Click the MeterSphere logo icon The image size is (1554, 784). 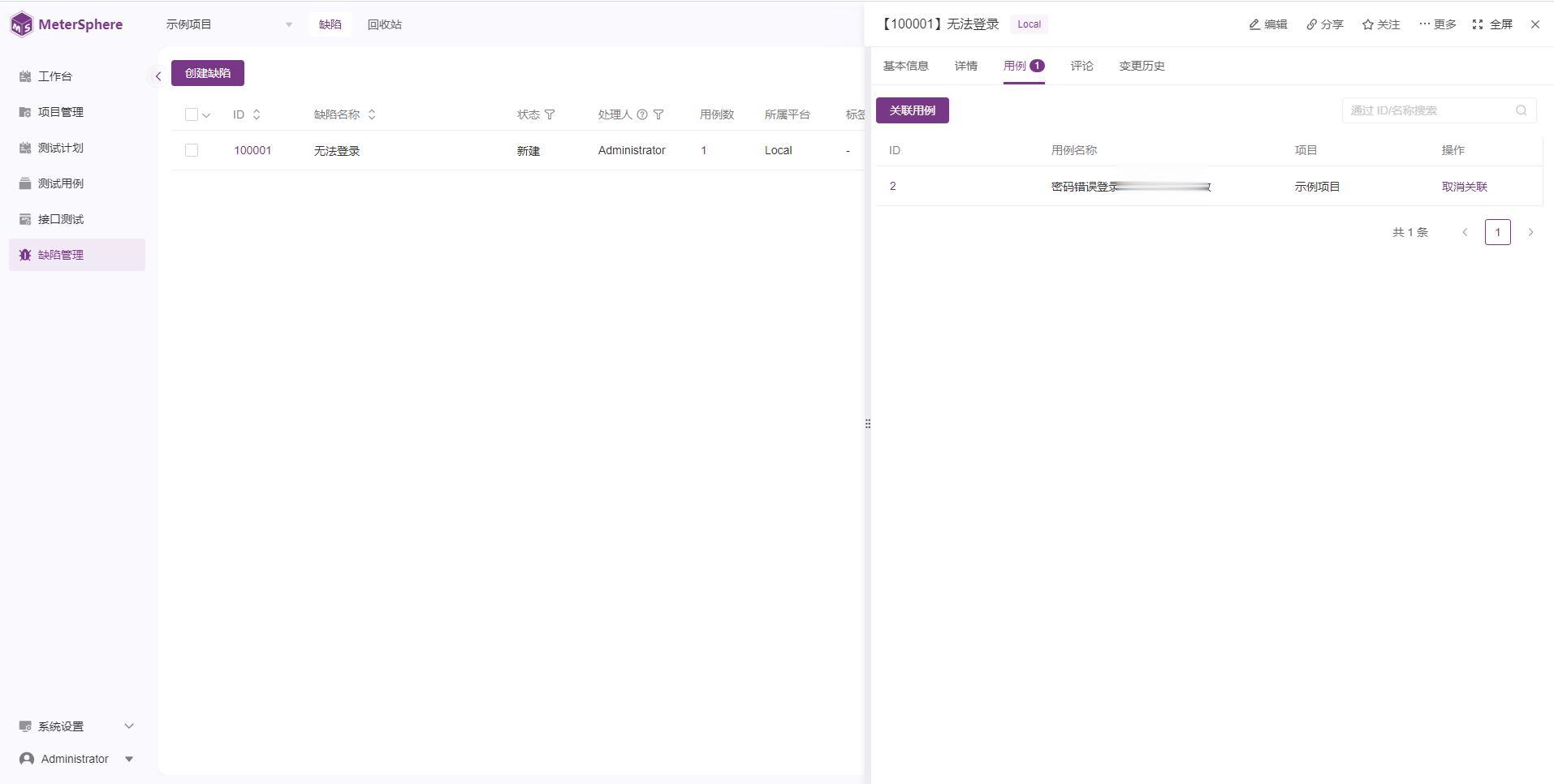coord(22,24)
